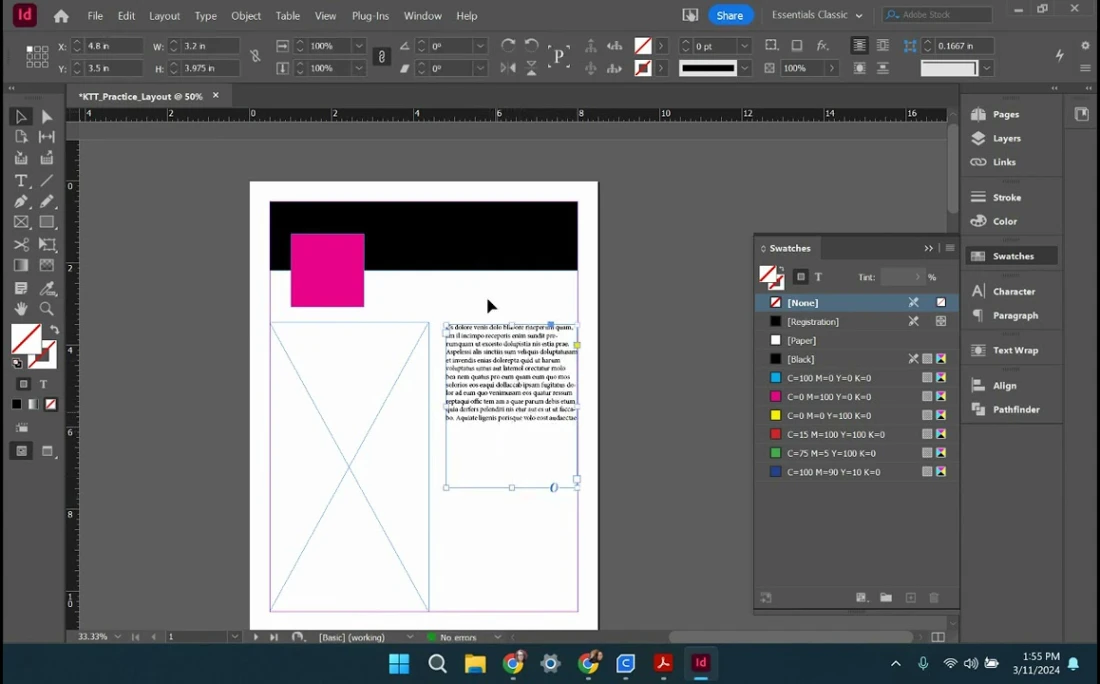
Task: Choose the Rectangle Frame tool
Action: point(20,223)
